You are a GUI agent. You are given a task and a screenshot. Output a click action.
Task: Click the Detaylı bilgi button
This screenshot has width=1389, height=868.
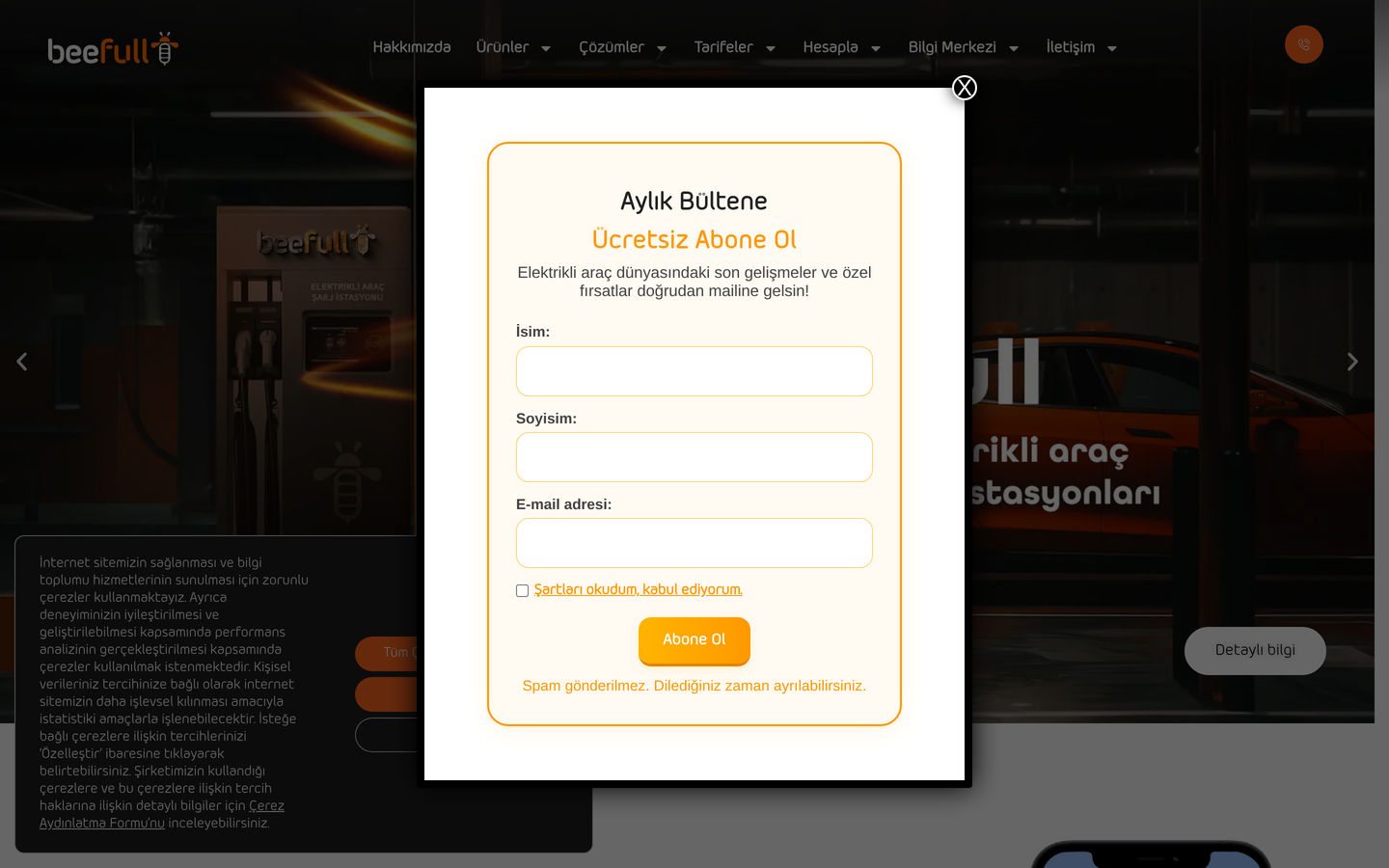point(1255,651)
